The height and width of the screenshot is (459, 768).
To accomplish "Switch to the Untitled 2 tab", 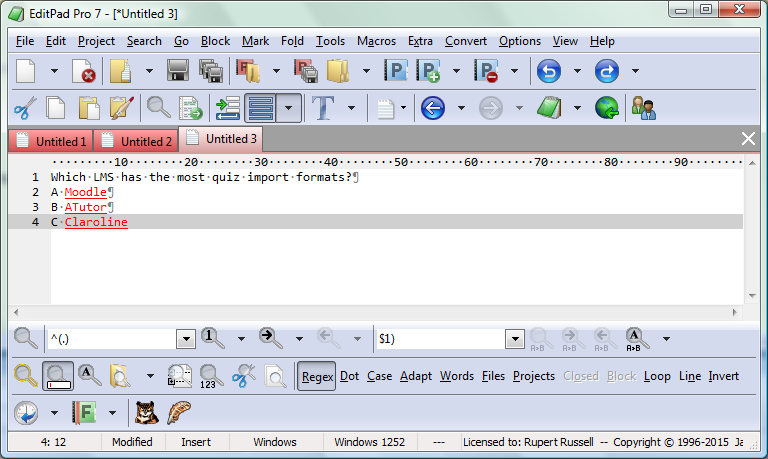I will click(x=135, y=141).
